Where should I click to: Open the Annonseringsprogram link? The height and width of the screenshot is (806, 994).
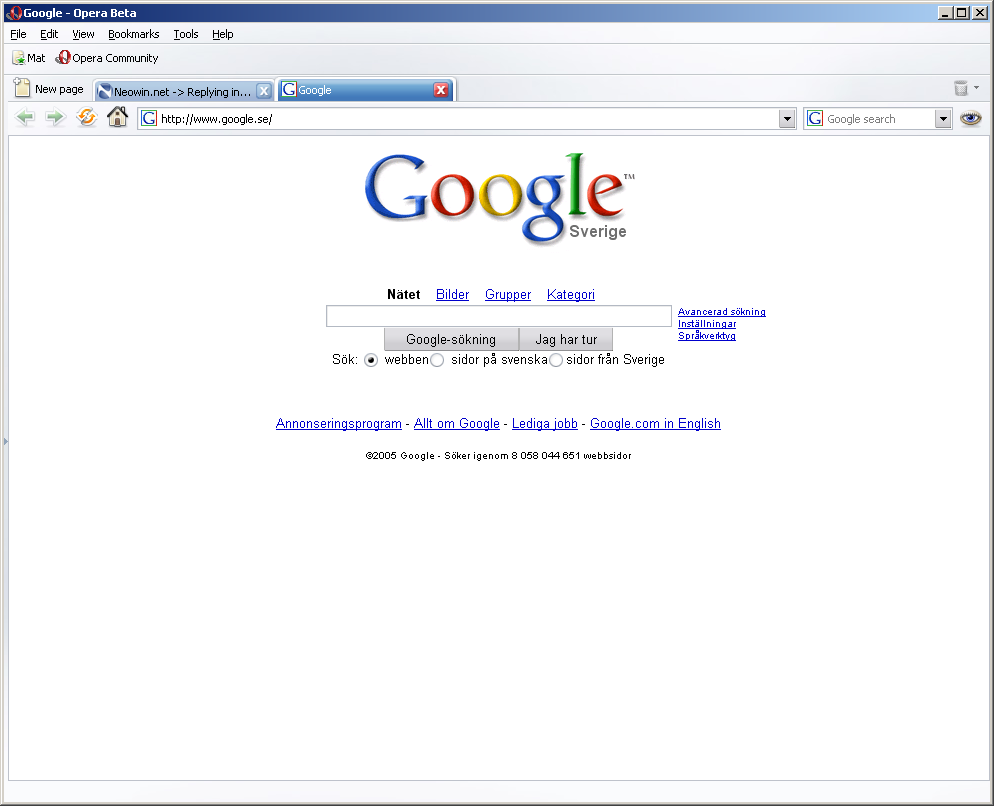tap(339, 424)
